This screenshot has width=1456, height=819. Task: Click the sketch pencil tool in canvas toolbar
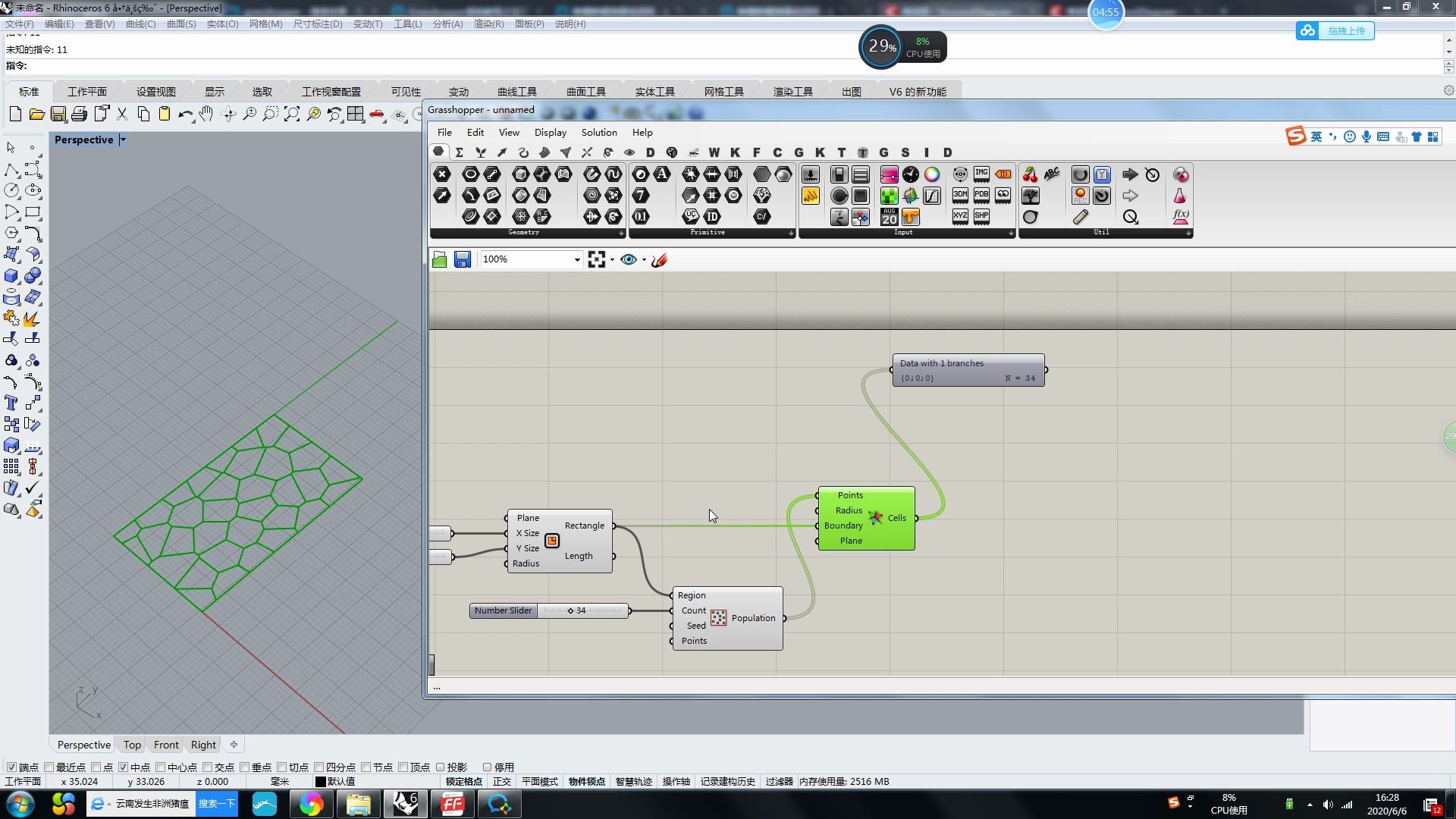pos(659,260)
